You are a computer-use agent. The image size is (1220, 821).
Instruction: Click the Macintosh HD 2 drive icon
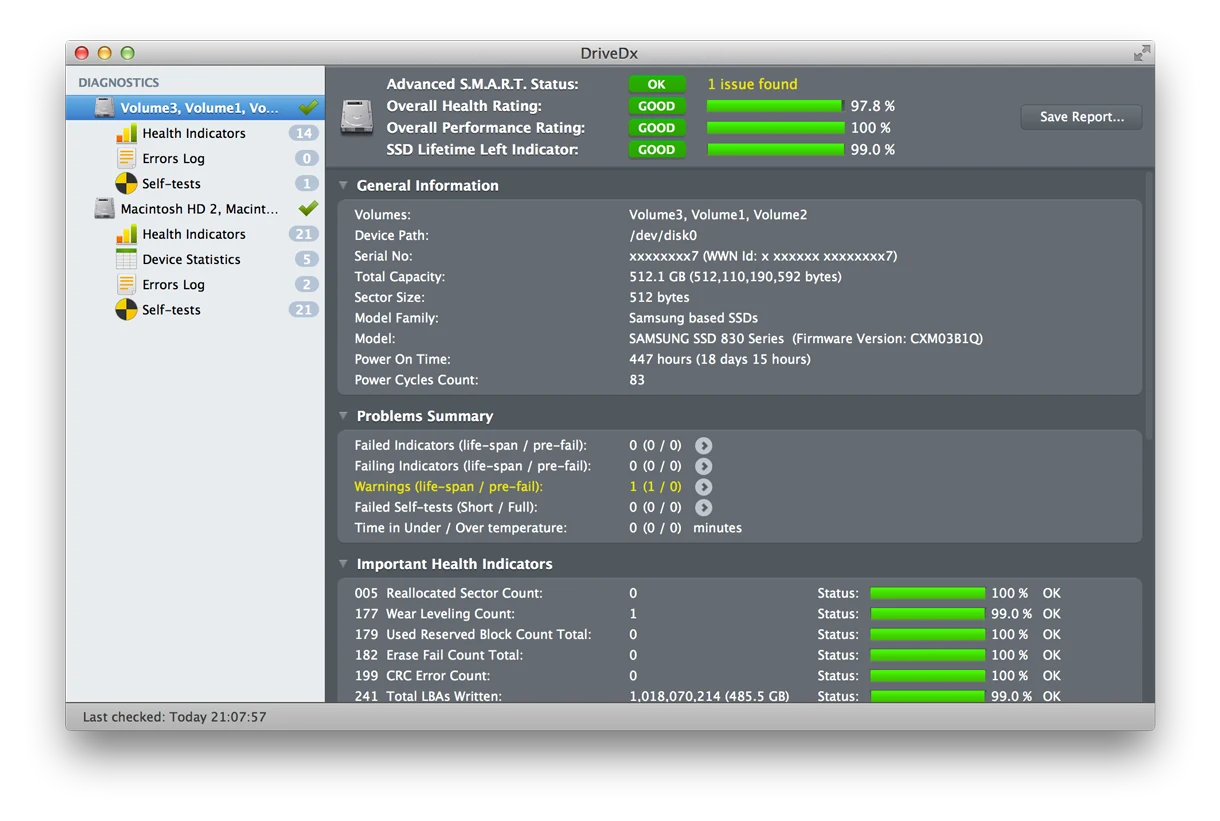104,208
